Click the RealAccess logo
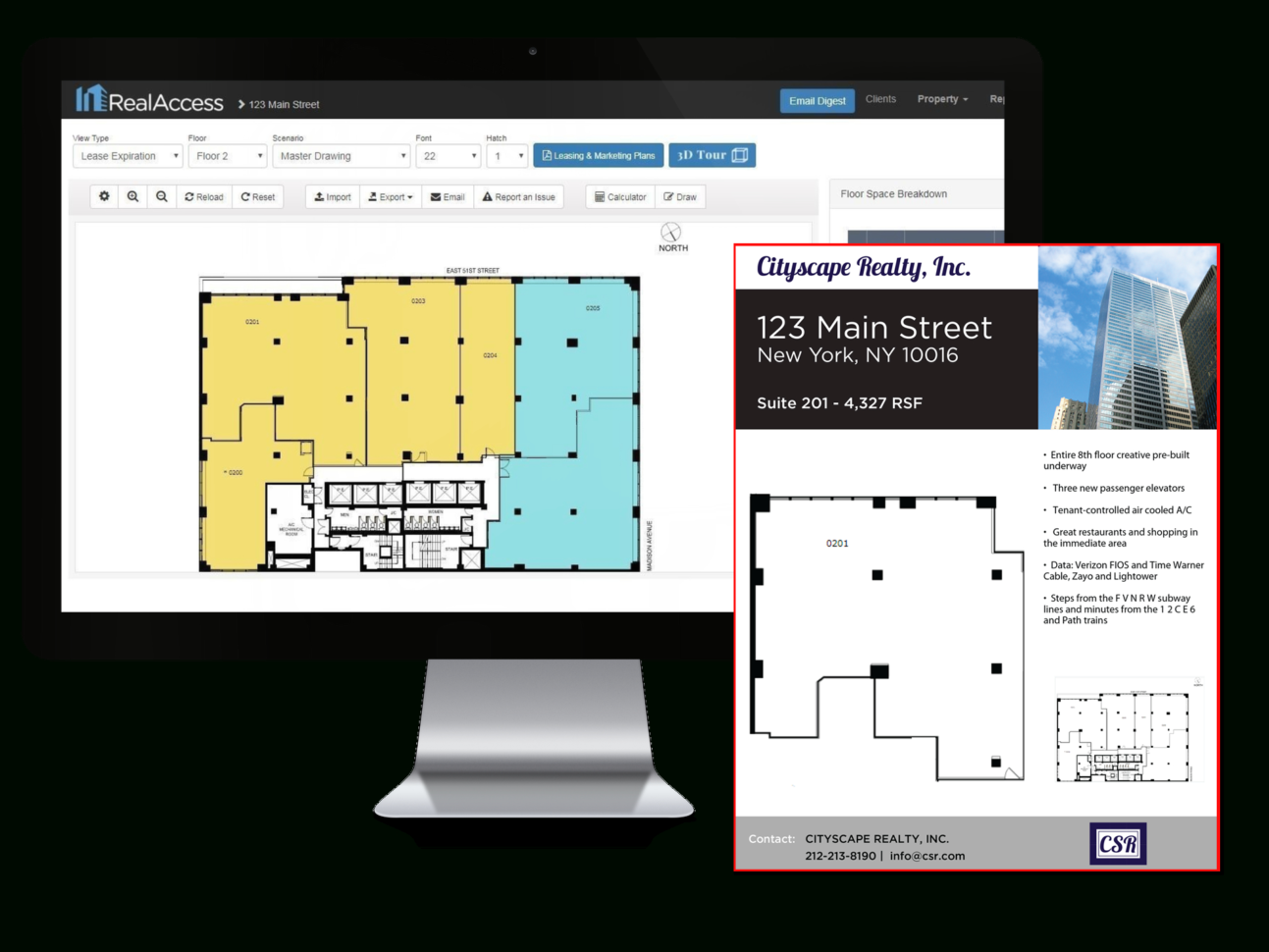The height and width of the screenshot is (952, 1269). pyautogui.click(x=150, y=99)
